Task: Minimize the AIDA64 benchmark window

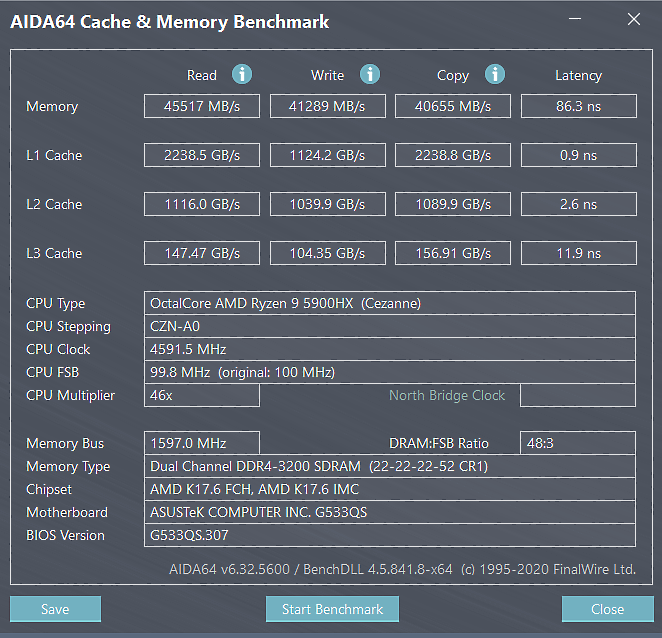Action: coord(575,19)
